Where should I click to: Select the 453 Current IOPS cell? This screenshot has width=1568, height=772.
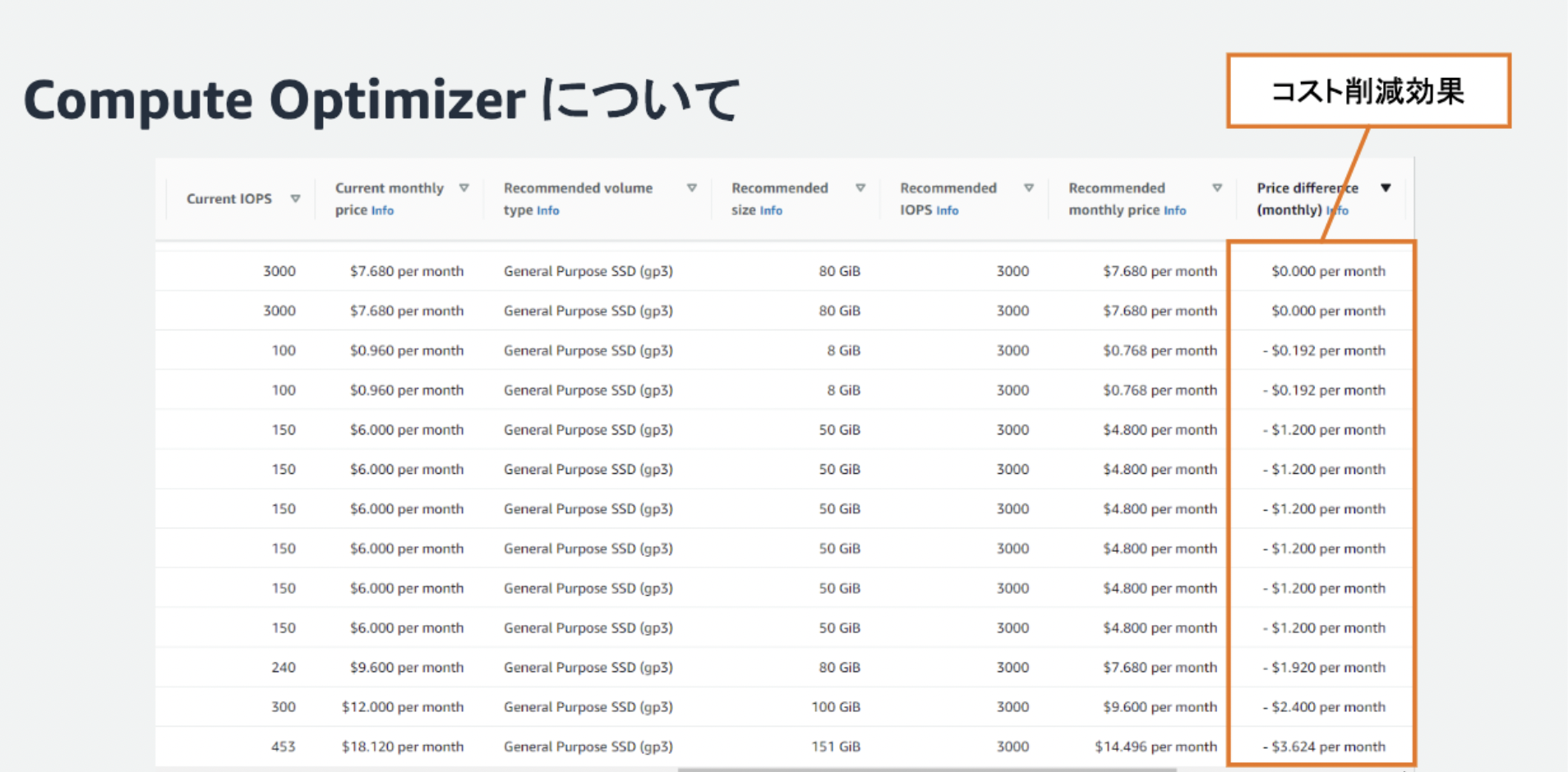click(283, 747)
